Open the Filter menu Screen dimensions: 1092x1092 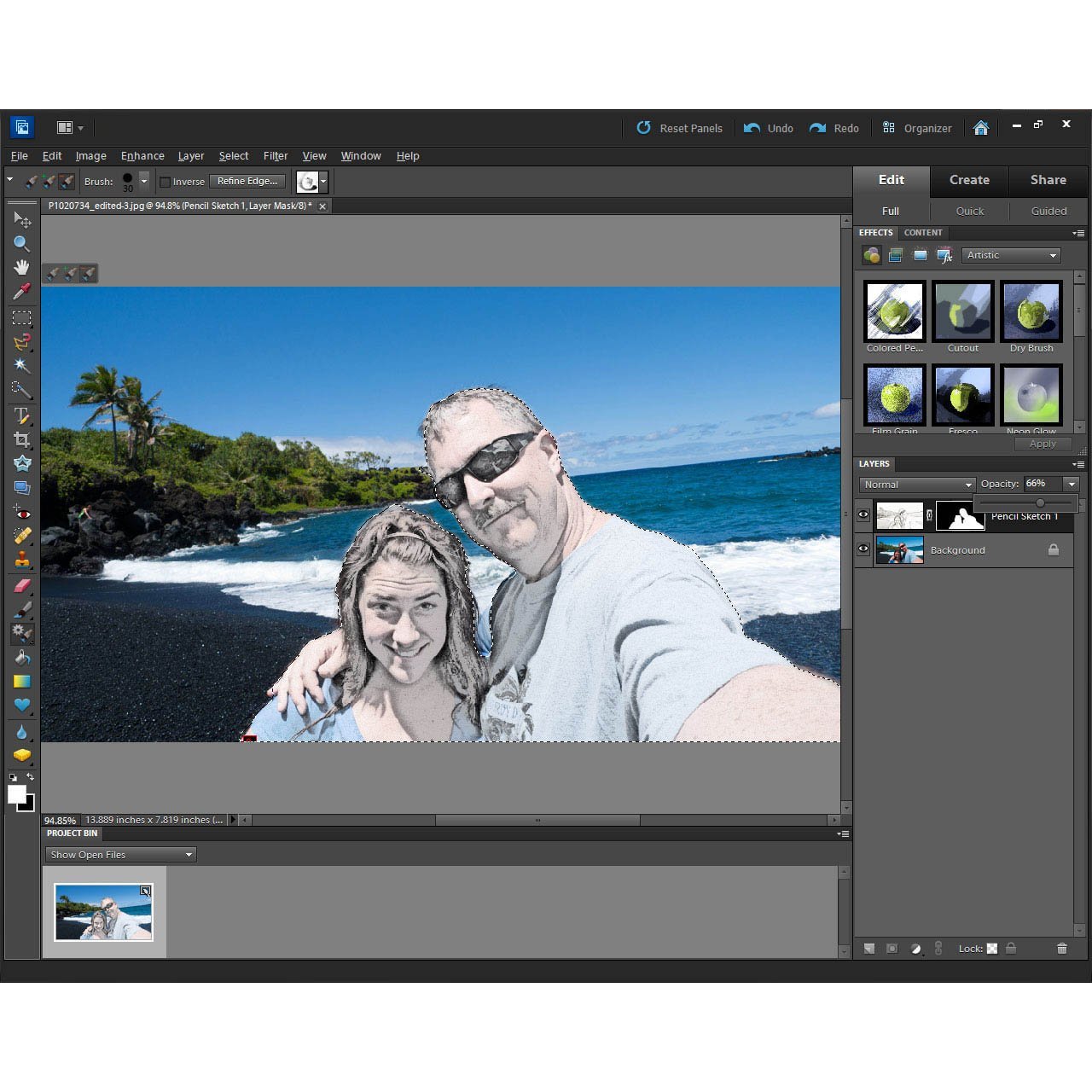coord(276,156)
